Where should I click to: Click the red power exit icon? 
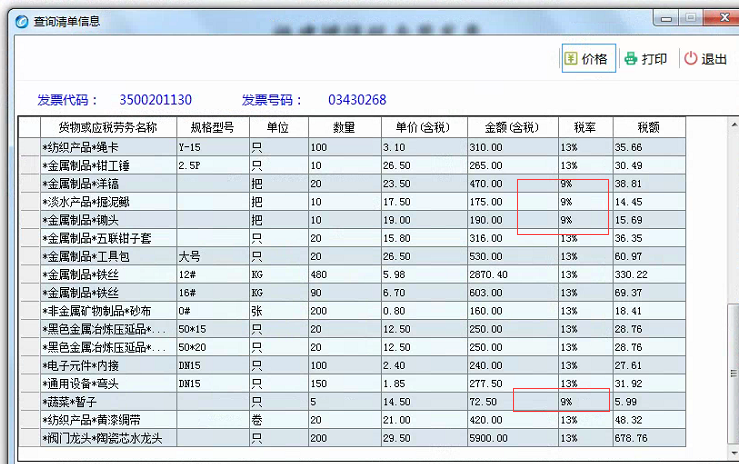690,59
